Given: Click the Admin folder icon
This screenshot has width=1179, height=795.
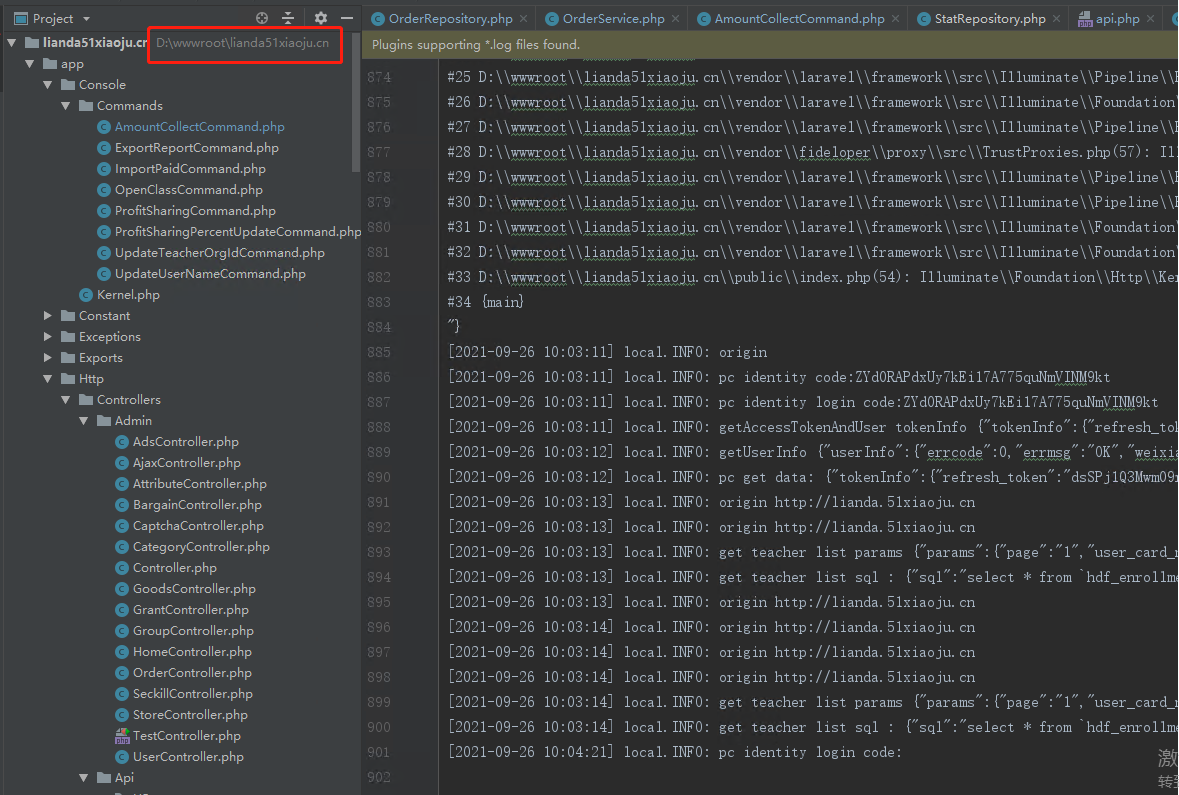Looking at the screenshot, I should 104,421.
